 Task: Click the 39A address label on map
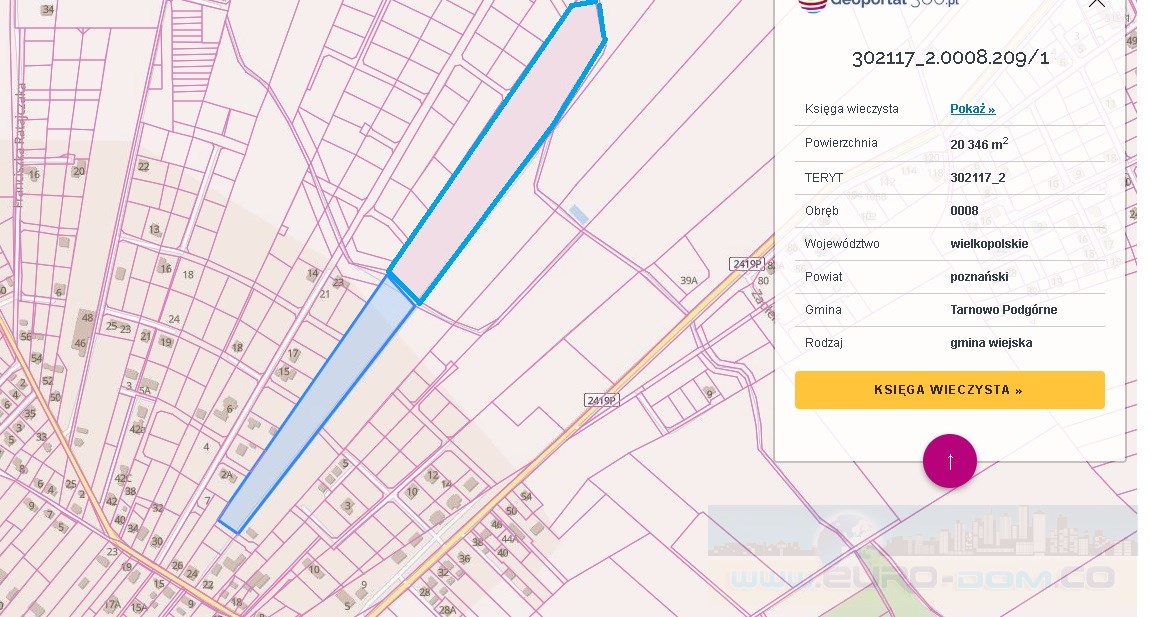tap(689, 280)
